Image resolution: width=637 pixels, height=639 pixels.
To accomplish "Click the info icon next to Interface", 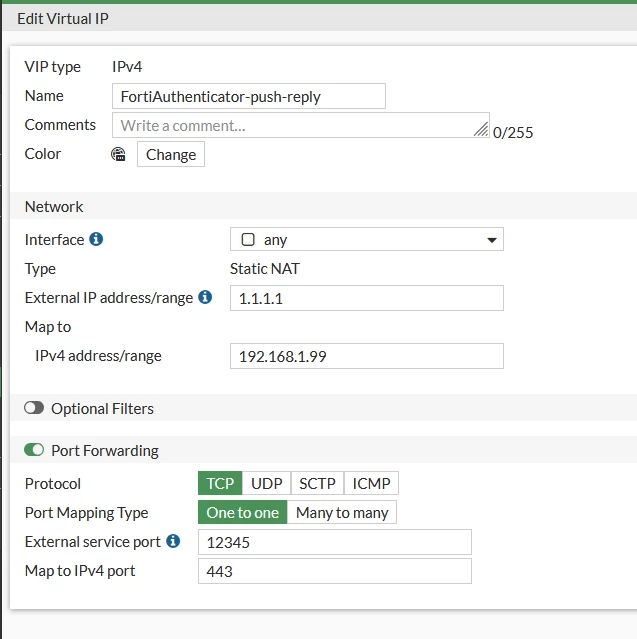I will tap(96, 239).
